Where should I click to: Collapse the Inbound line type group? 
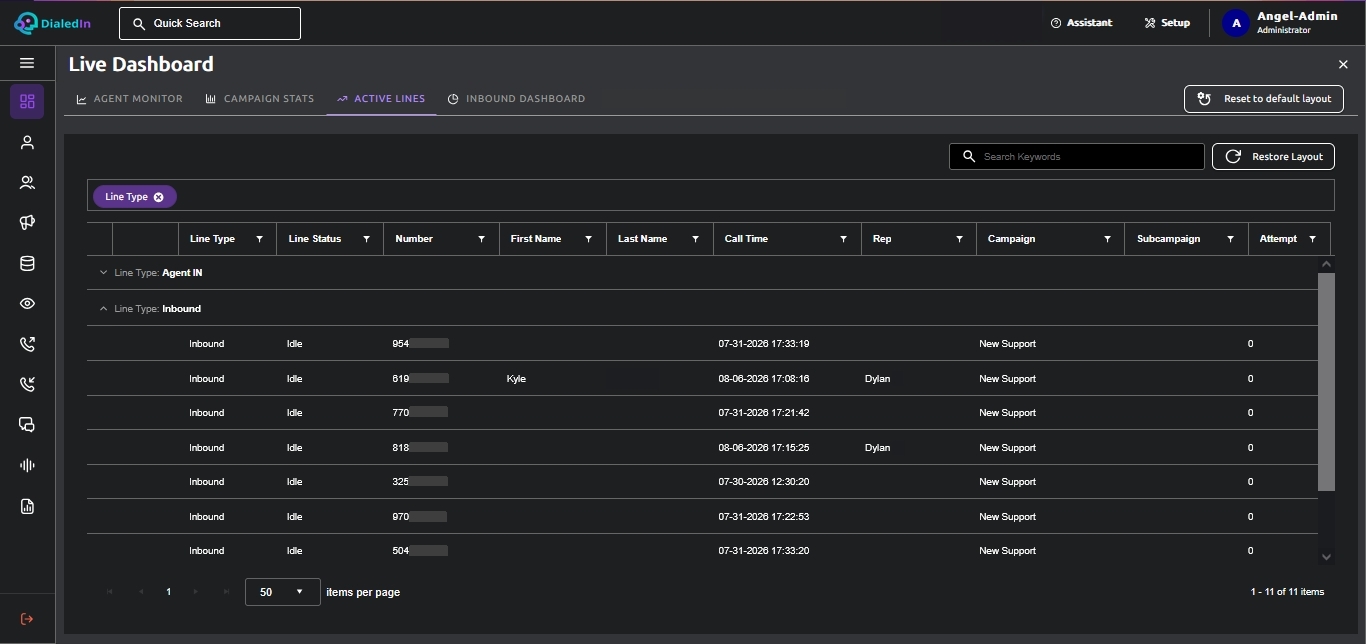click(103, 309)
